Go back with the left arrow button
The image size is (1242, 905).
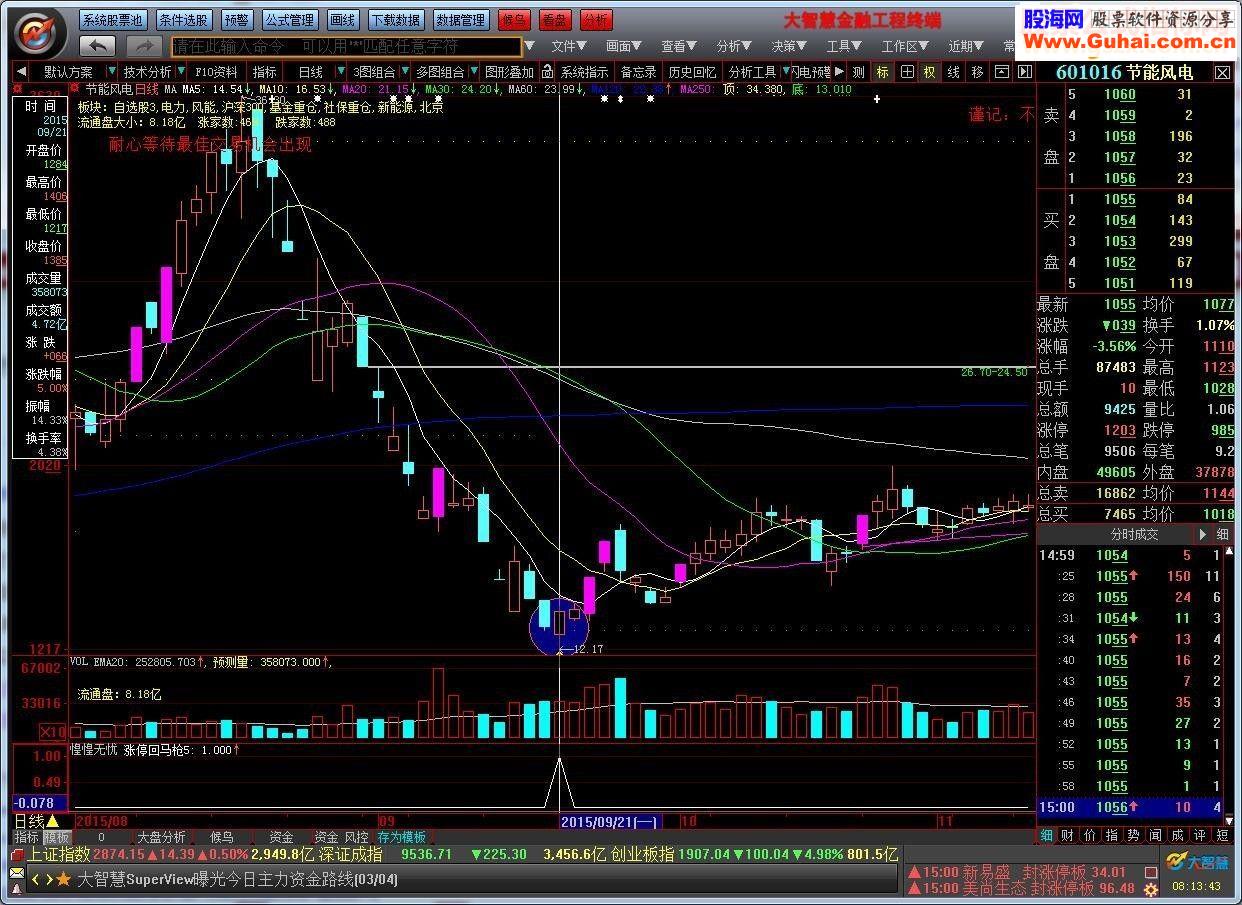(98, 46)
